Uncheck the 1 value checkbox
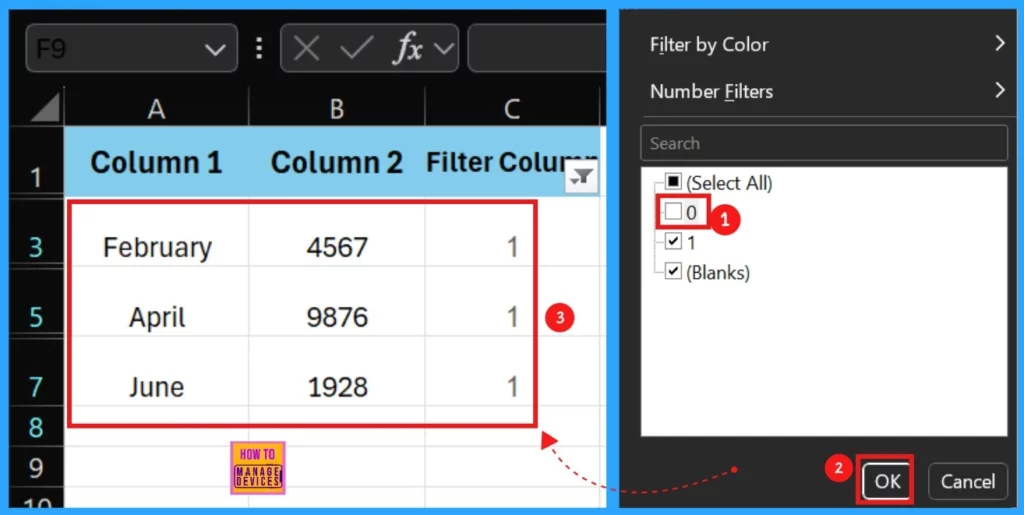1024x515 pixels. pos(673,242)
